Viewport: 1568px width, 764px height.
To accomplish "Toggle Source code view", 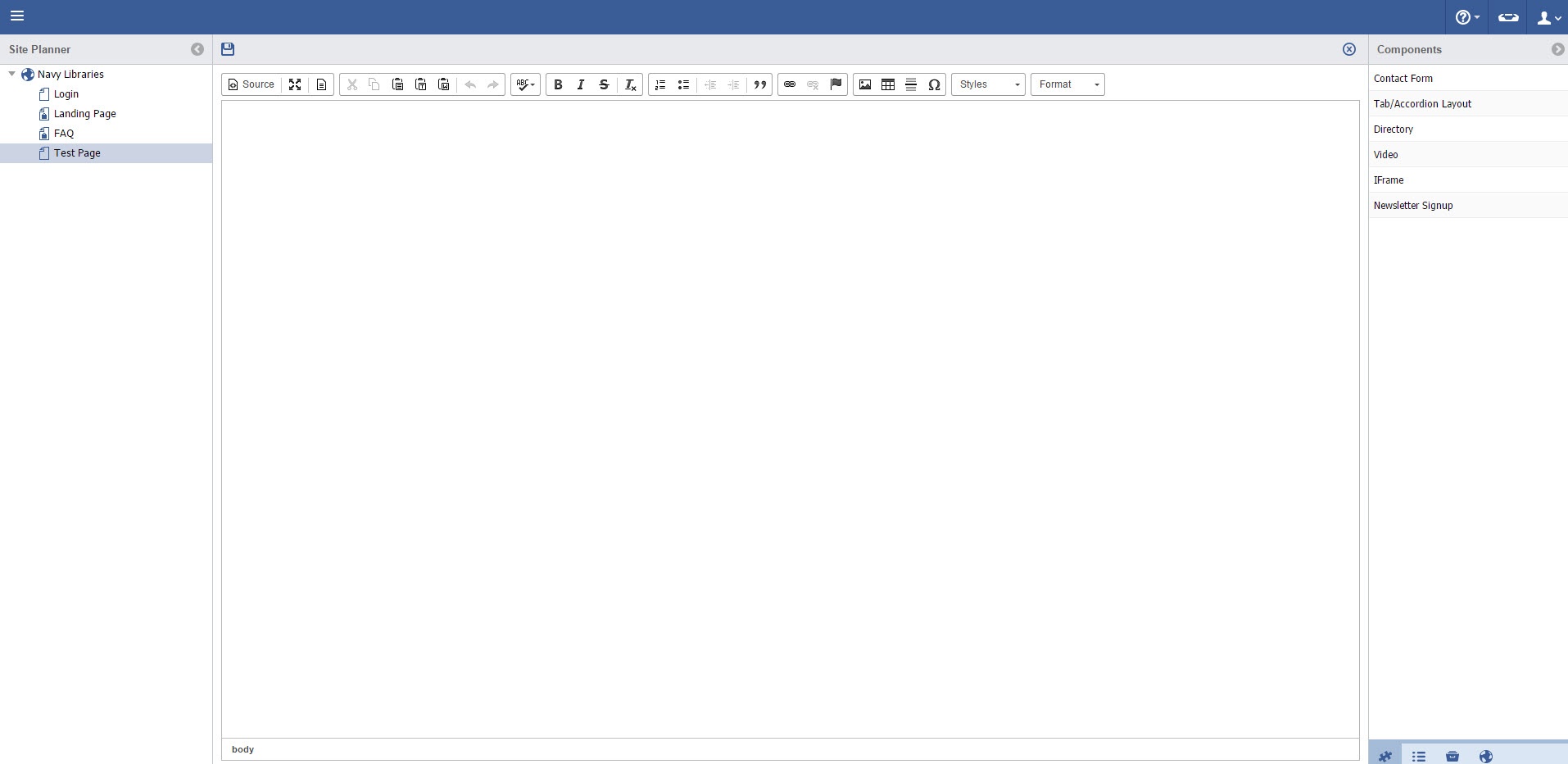I will tap(251, 84).
